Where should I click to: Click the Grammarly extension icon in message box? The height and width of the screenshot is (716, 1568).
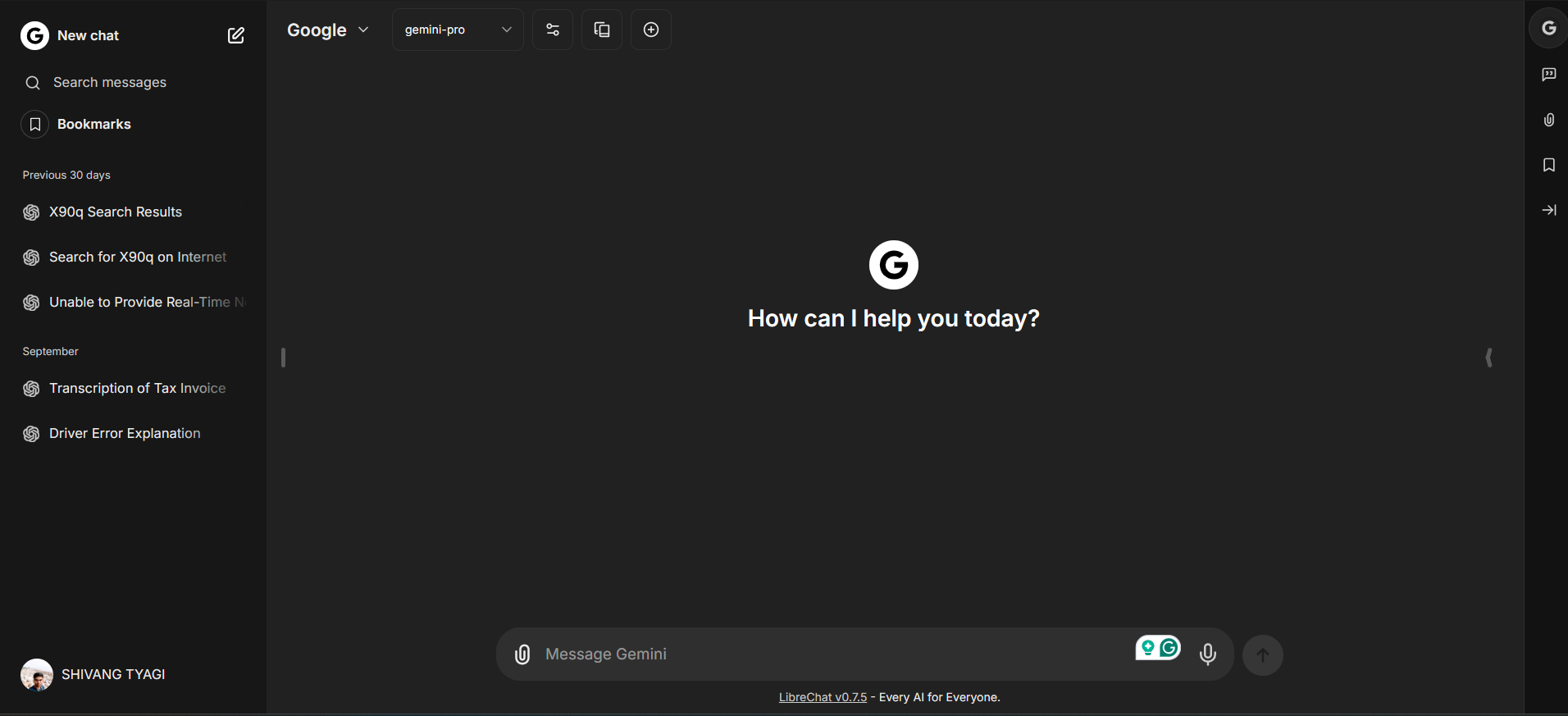pos(1169,648)
